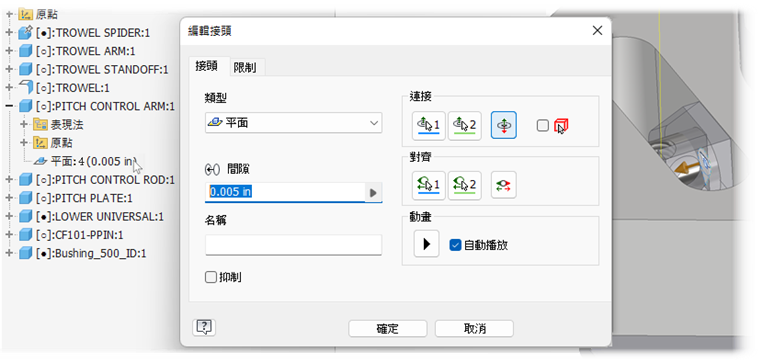Cancel with the 取消 button
This screenshot has height=363, width=763.
pos(474,328)
